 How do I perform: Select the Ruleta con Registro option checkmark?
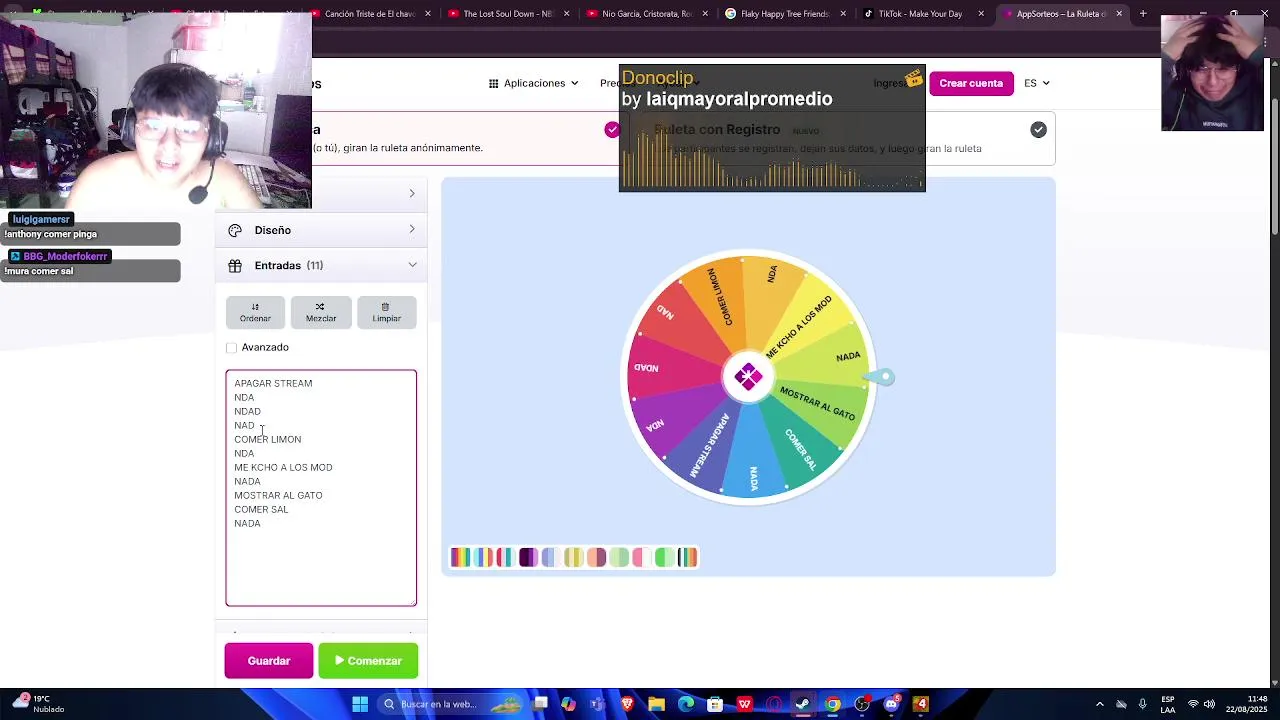click(1038, 129)
